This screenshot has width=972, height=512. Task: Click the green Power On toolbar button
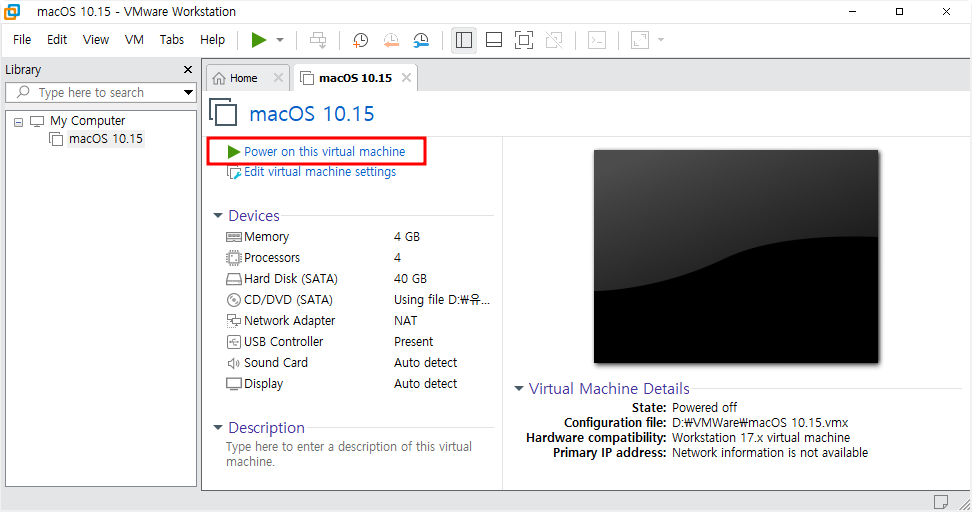(x=259, y=40)
